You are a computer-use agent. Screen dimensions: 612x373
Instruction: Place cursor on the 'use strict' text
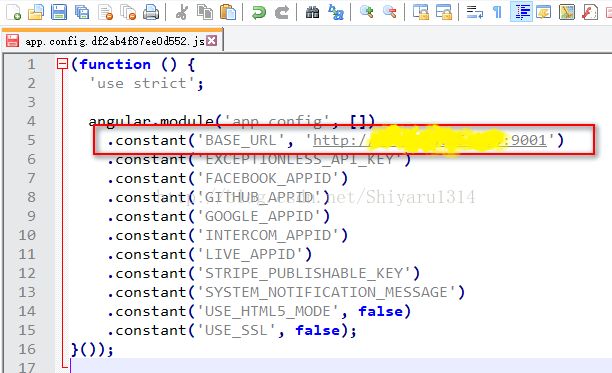click(142, 83)
